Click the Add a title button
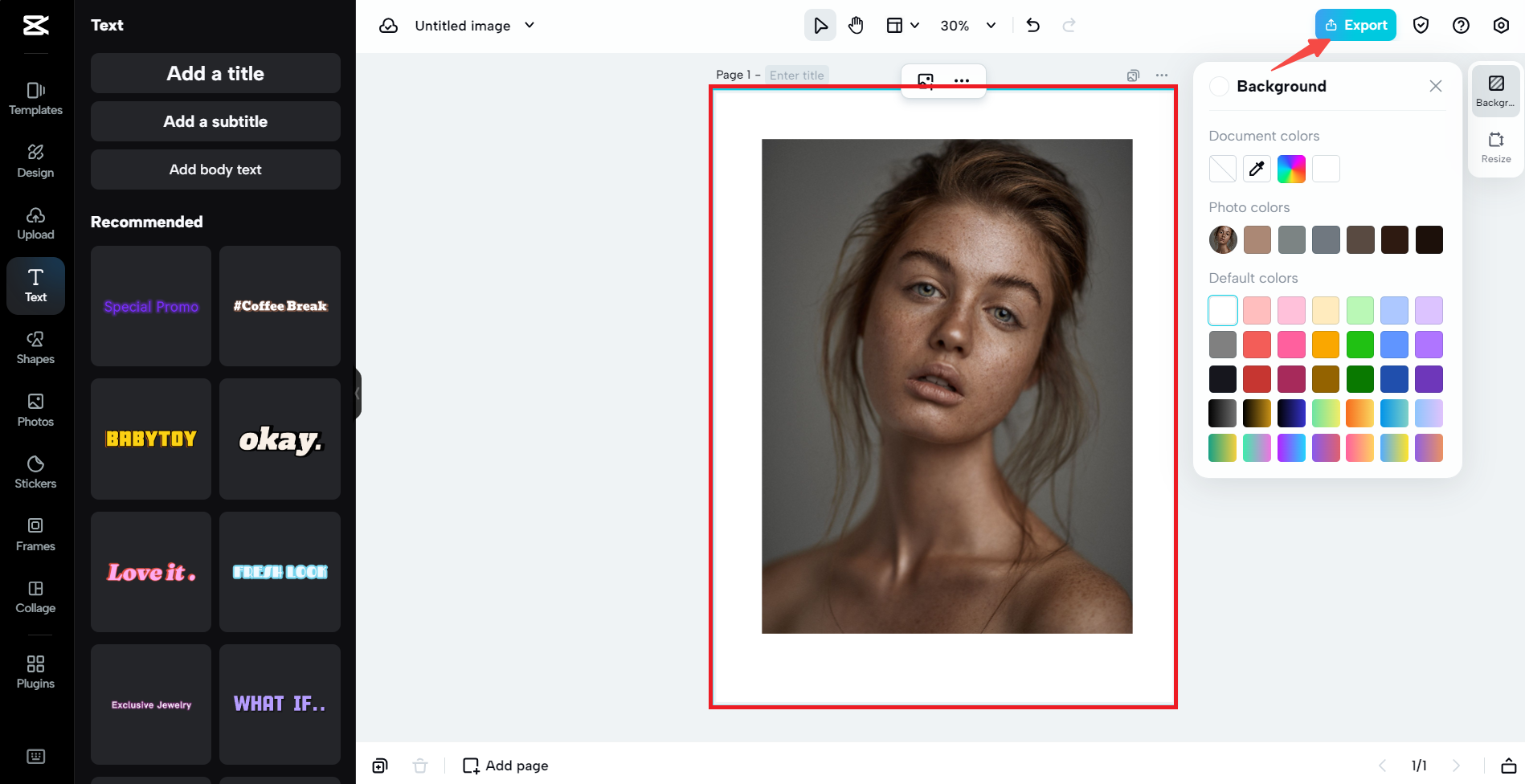Viewport: 1525px width, 784px height. [x=215, y=73]
